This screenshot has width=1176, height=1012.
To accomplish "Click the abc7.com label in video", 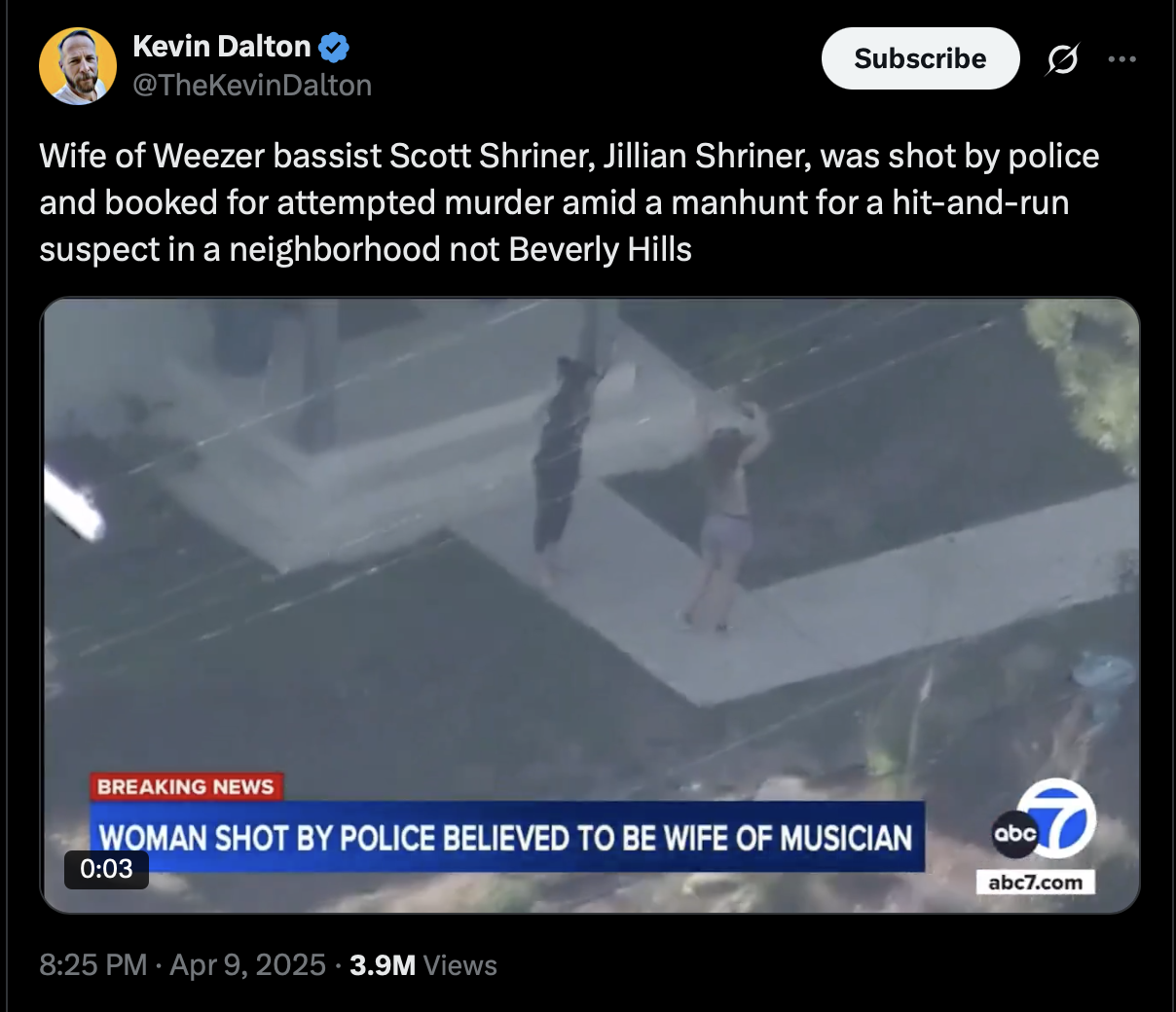I will [1035, 882].
